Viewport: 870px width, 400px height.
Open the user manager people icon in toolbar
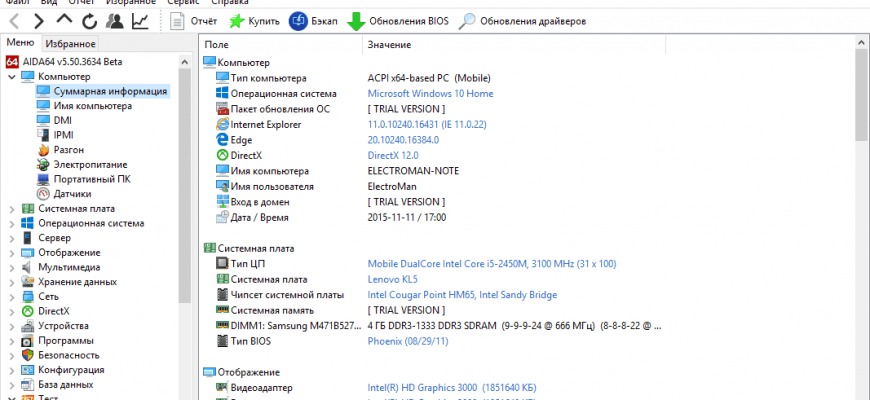(114, 21)
